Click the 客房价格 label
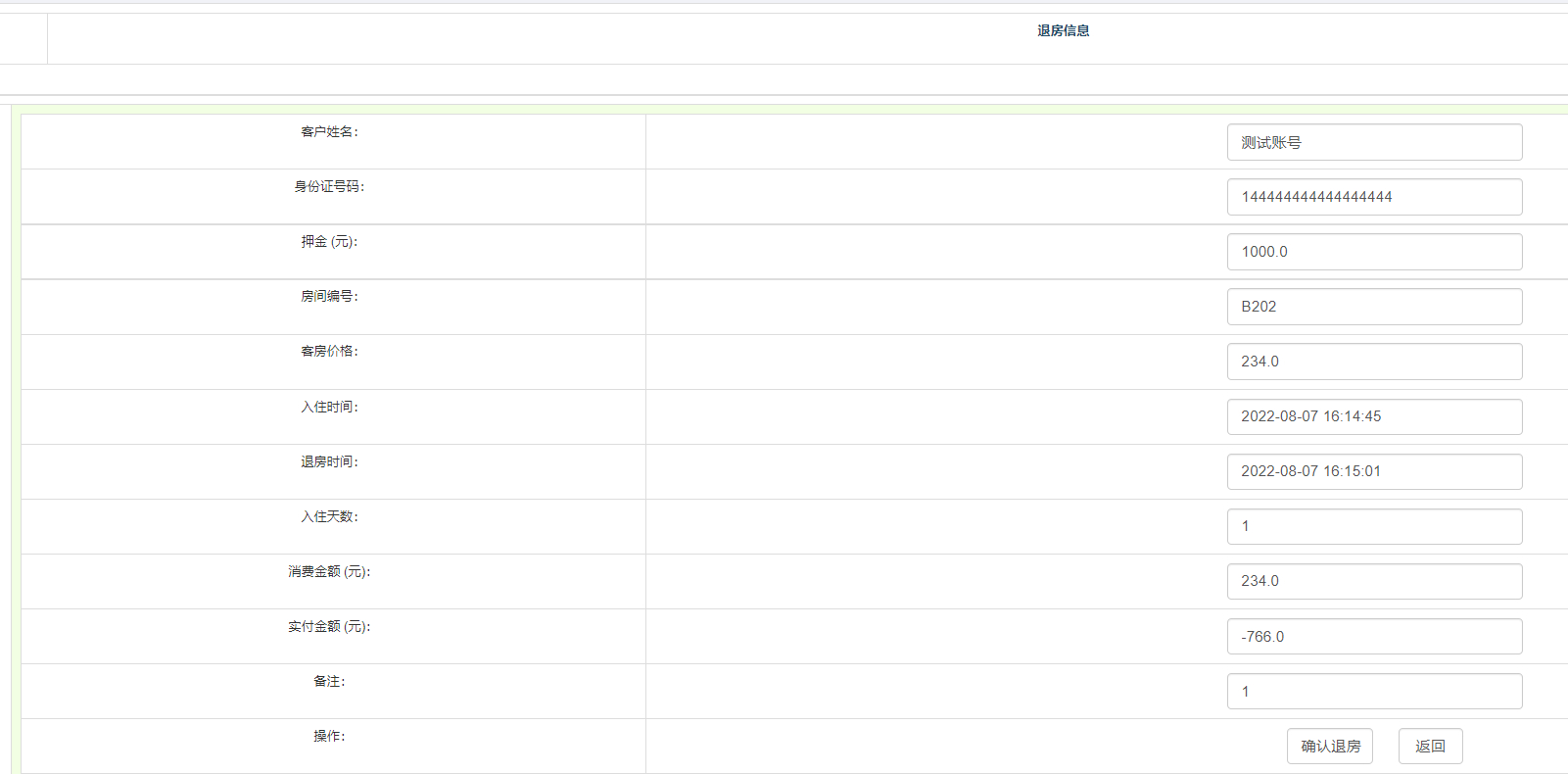This screenshot has height=774, width=1568. point(330,351)
